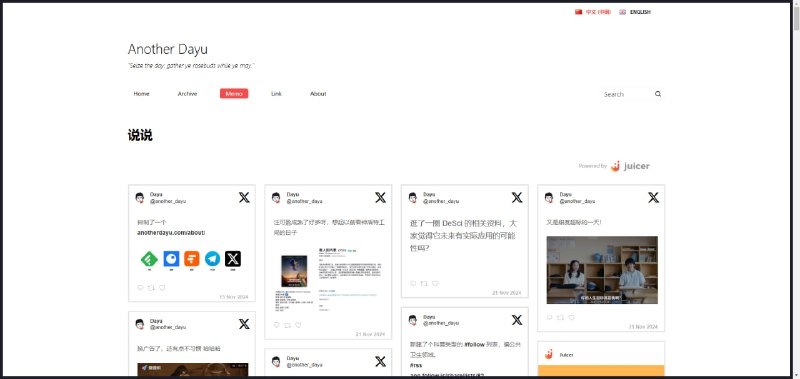Click the Another Dayu site title
Viewport: 800px width, 379px height.
167,49
